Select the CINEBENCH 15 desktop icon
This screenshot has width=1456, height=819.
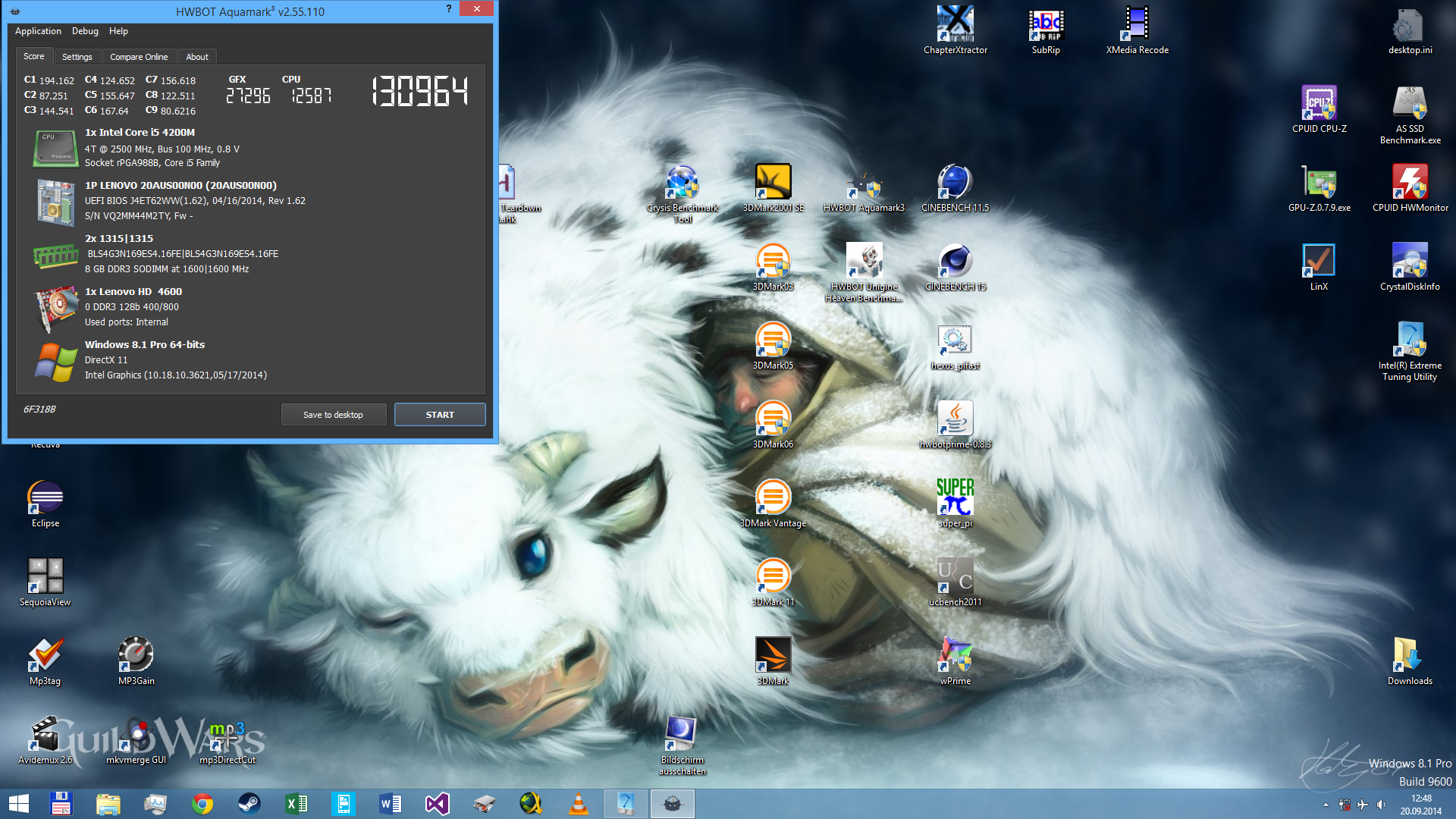955,267
